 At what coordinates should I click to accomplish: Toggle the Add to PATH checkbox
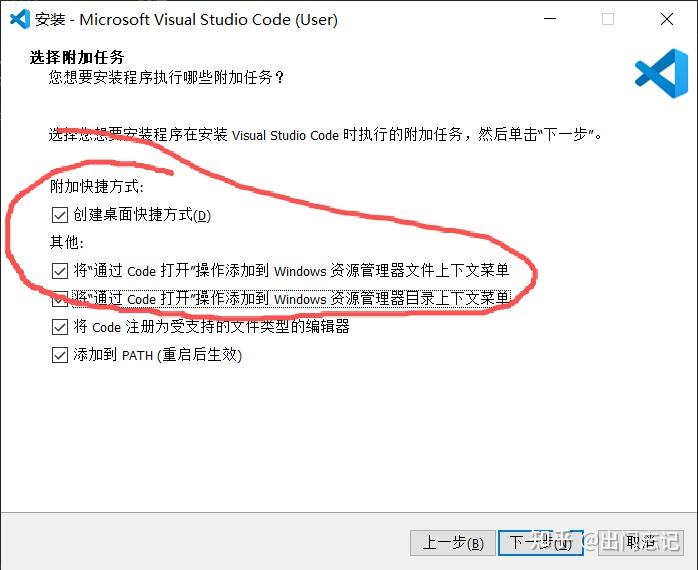tap(60, 355)
